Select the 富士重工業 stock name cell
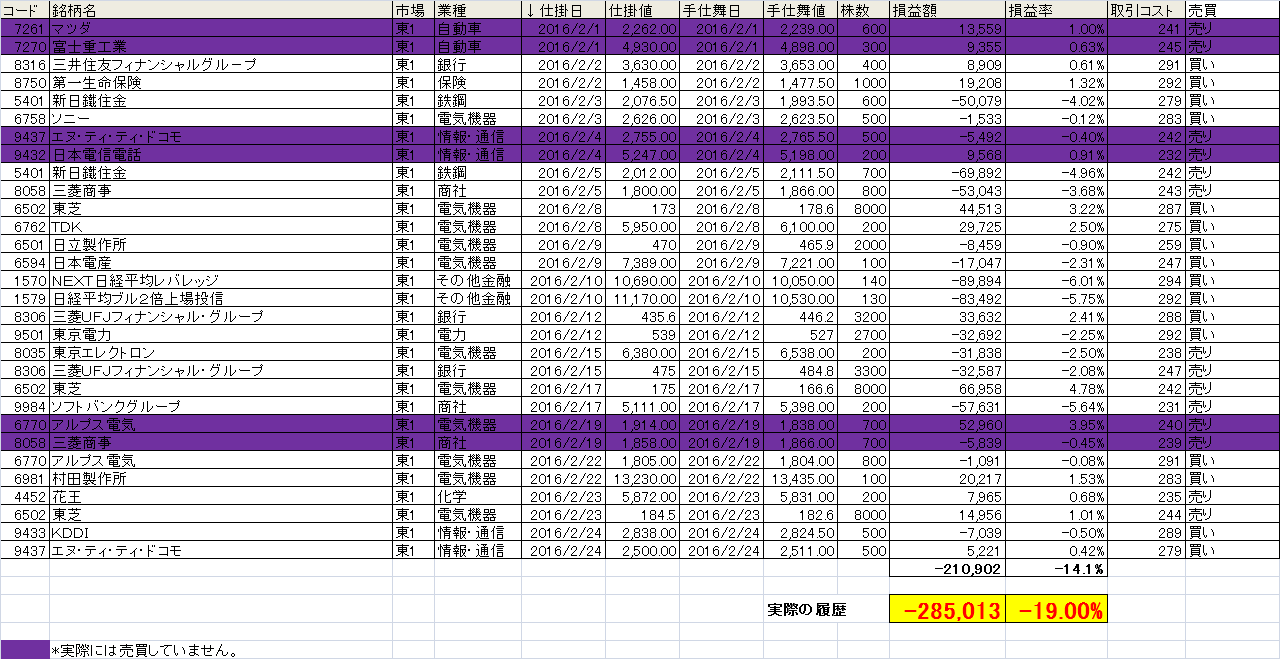 pyautogui.click(x=221, y=46)
